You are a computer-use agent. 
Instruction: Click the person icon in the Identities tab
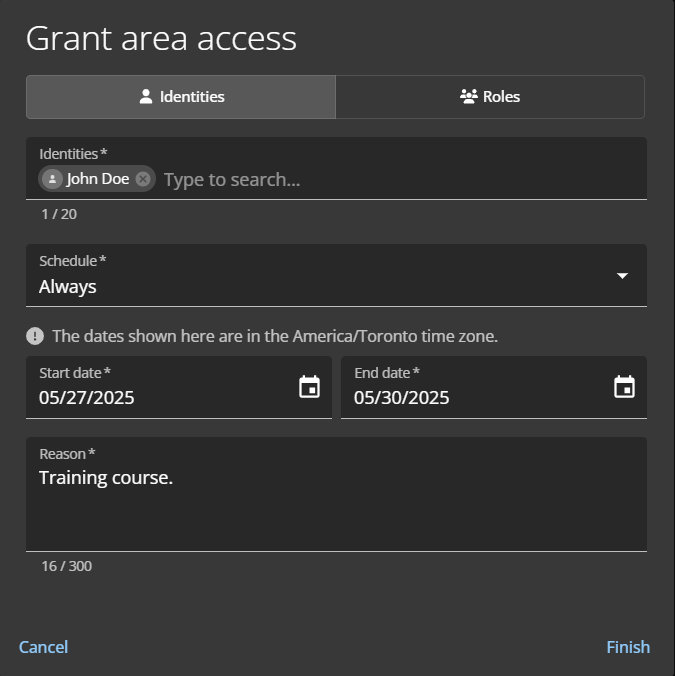(x=146, y=97)
